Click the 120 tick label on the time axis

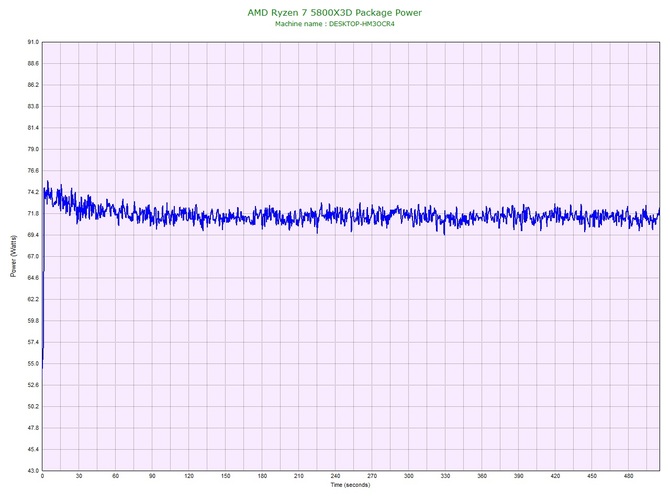pyautogui.click(x=189, y=476)
